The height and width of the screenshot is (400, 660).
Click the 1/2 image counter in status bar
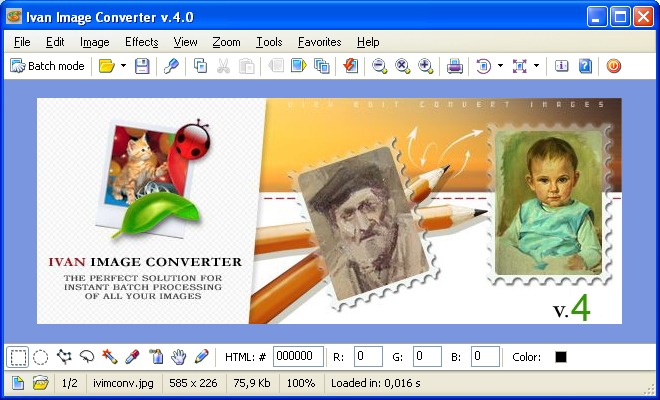coord(69,383)
